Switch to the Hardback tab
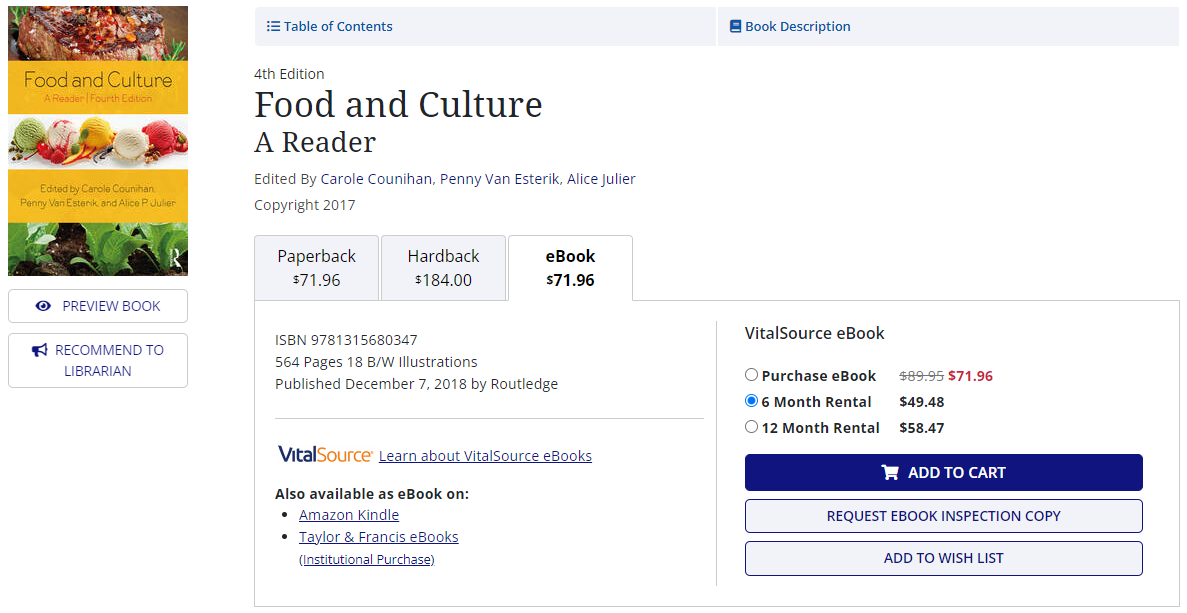Viewport: 1187px width, 613px height. pyautogui.click(x=443, y=267)
